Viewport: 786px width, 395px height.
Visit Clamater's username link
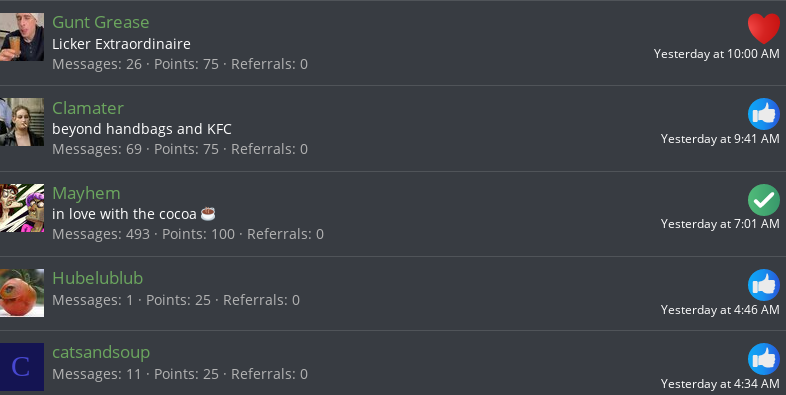[x=88, y=108]
